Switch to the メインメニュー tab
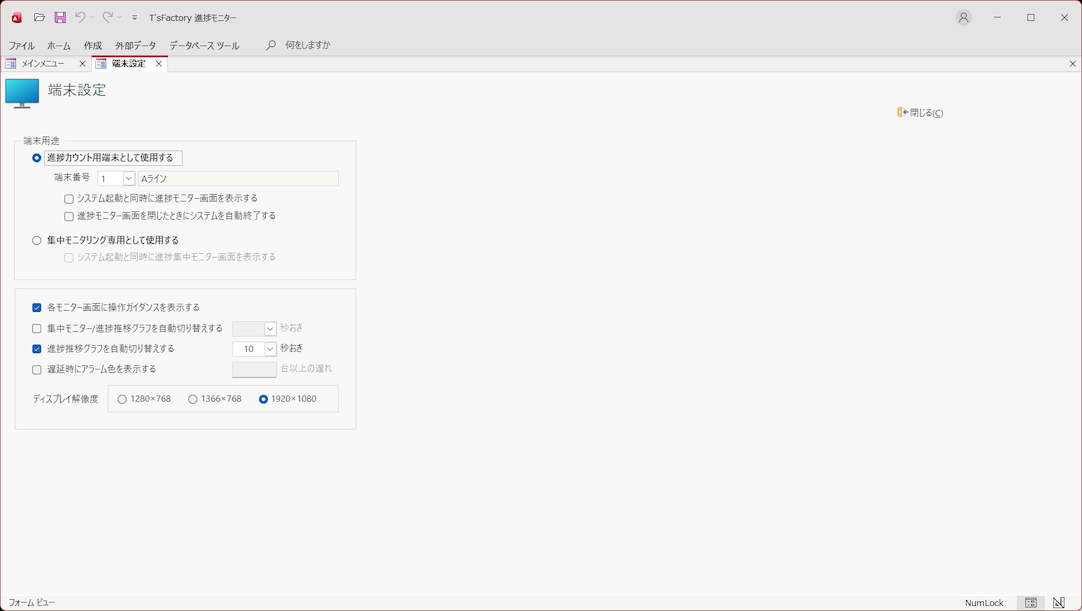 point(42,64)
